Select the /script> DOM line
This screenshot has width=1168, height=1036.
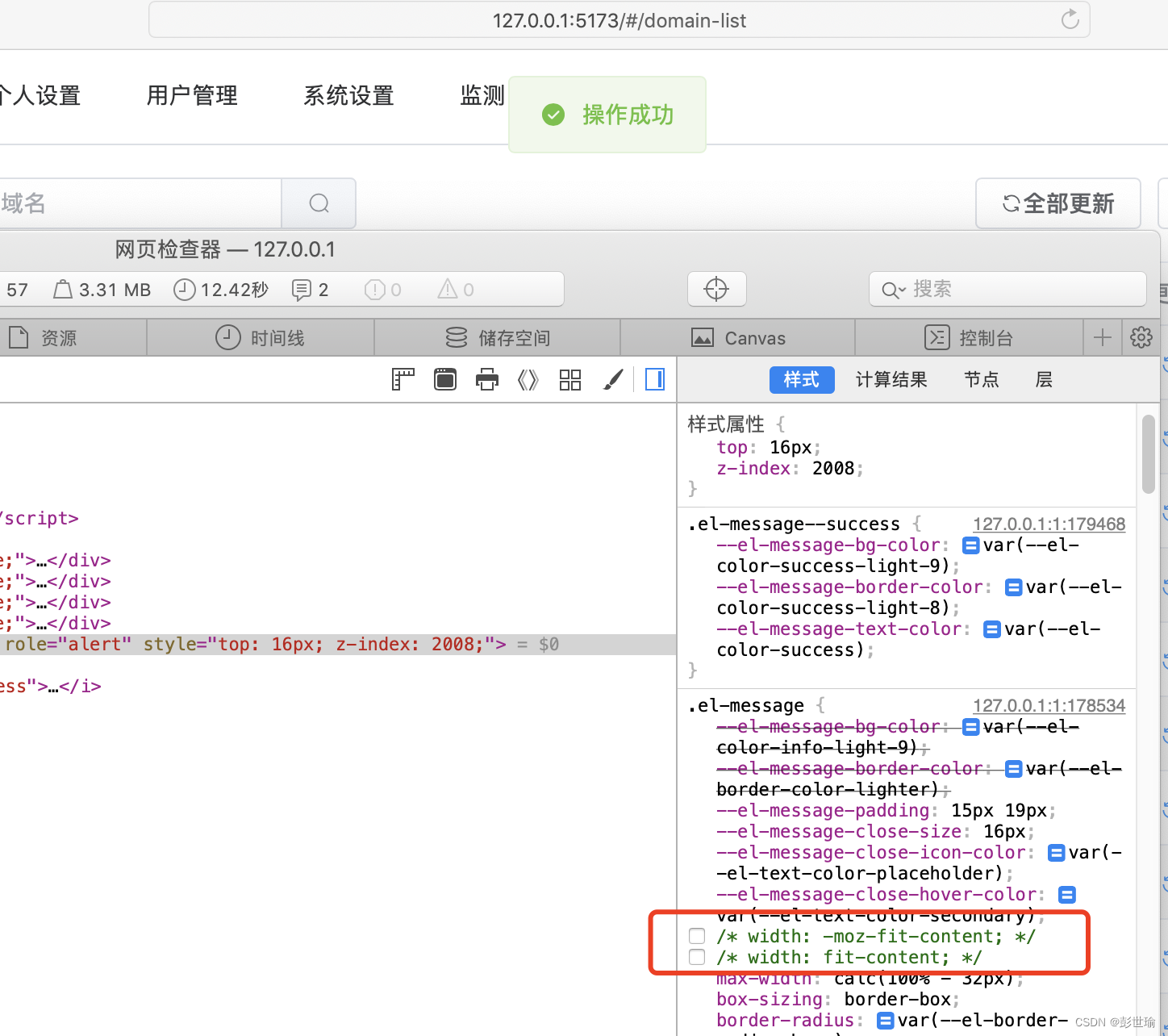pos(40,518)
